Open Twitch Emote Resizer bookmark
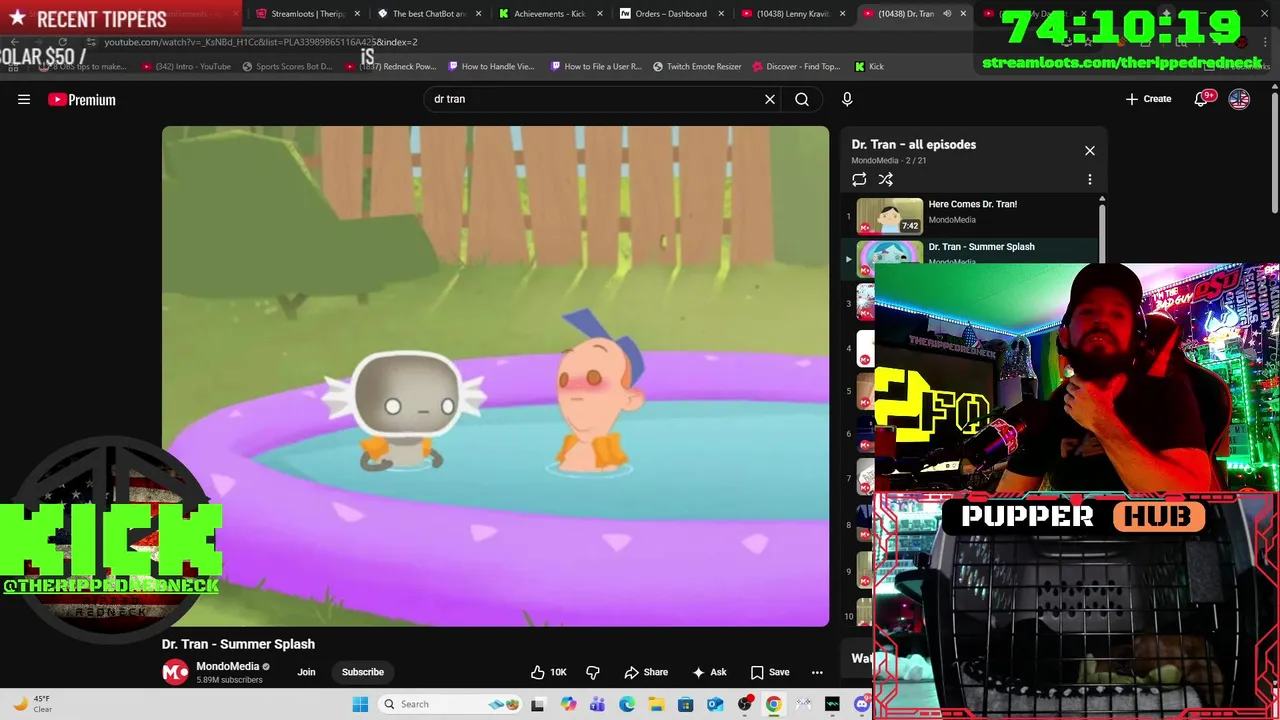The height and width of the screenshot is (720, 1280). (x=697, y=66)
